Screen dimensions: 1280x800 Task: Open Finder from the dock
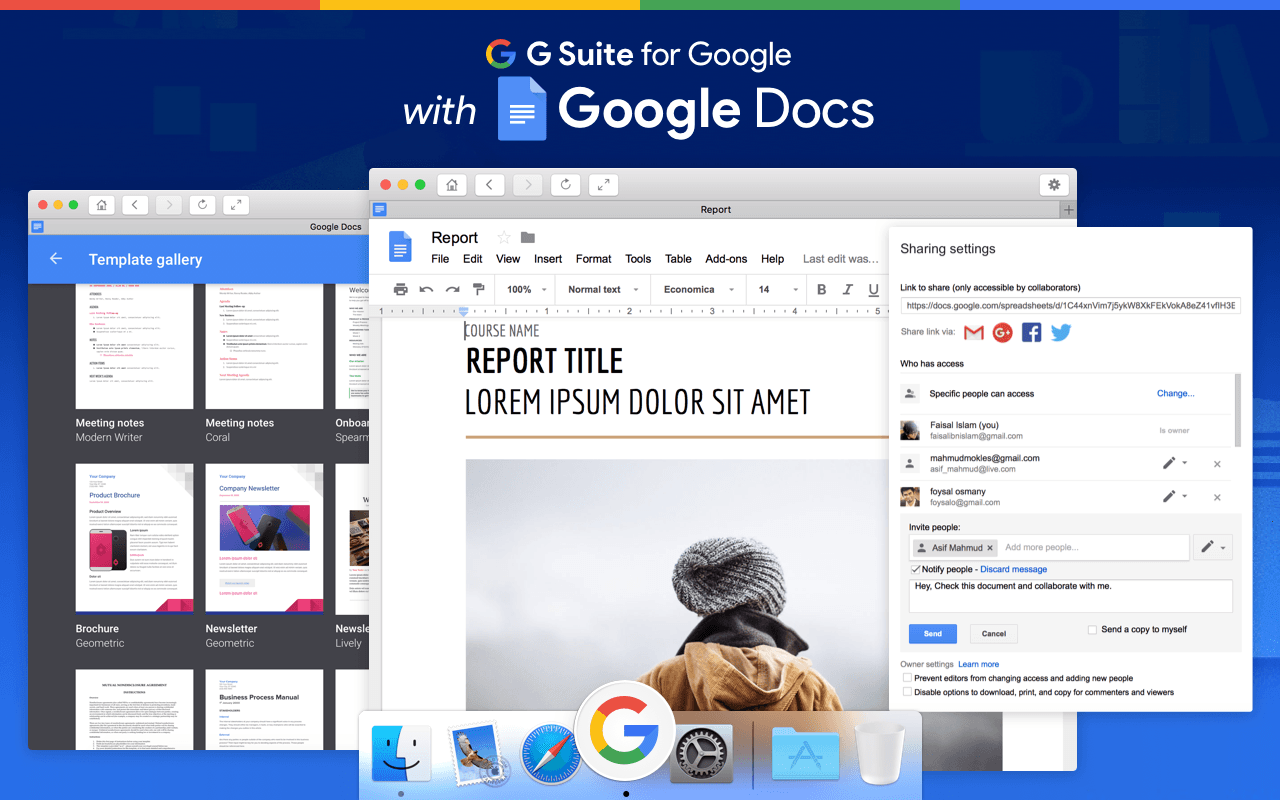tap(401, 754)
